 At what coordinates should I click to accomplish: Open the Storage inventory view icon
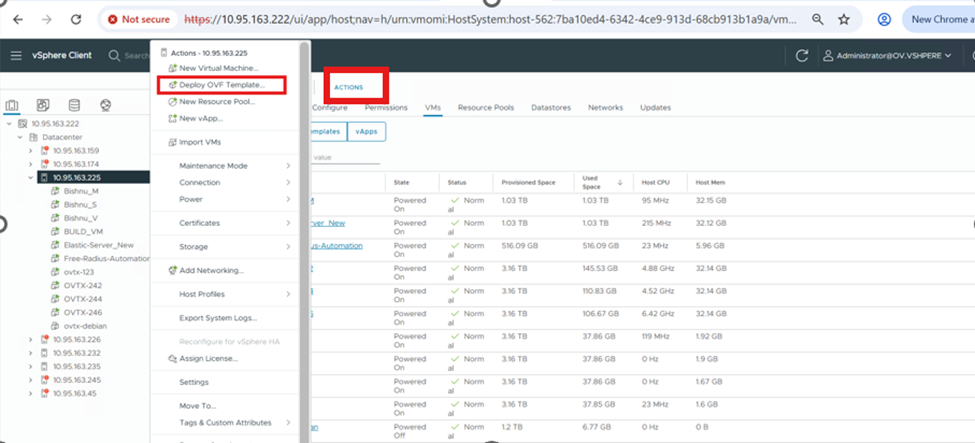click(x=74, y=105)
